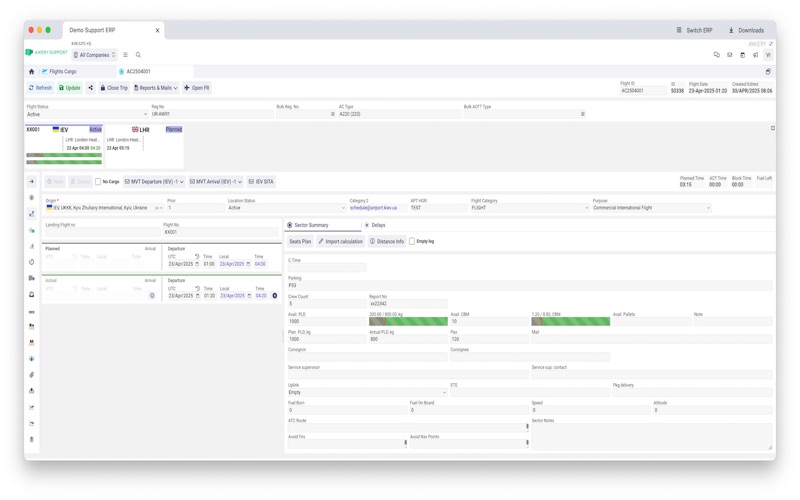Expand the Uplink dropdown

coord(444,392)
